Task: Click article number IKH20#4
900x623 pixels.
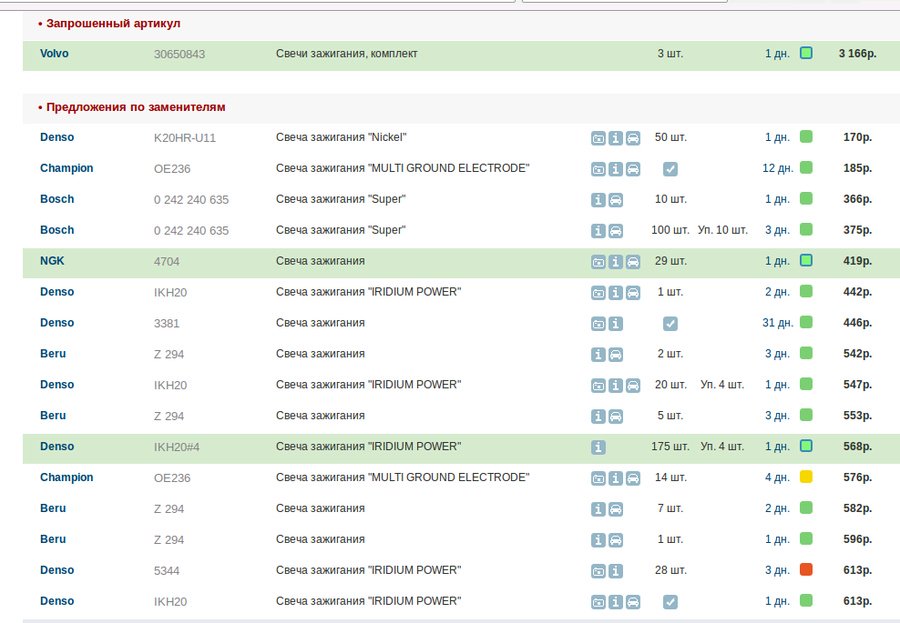Action: pyautogui.click(x=176, y=447)
